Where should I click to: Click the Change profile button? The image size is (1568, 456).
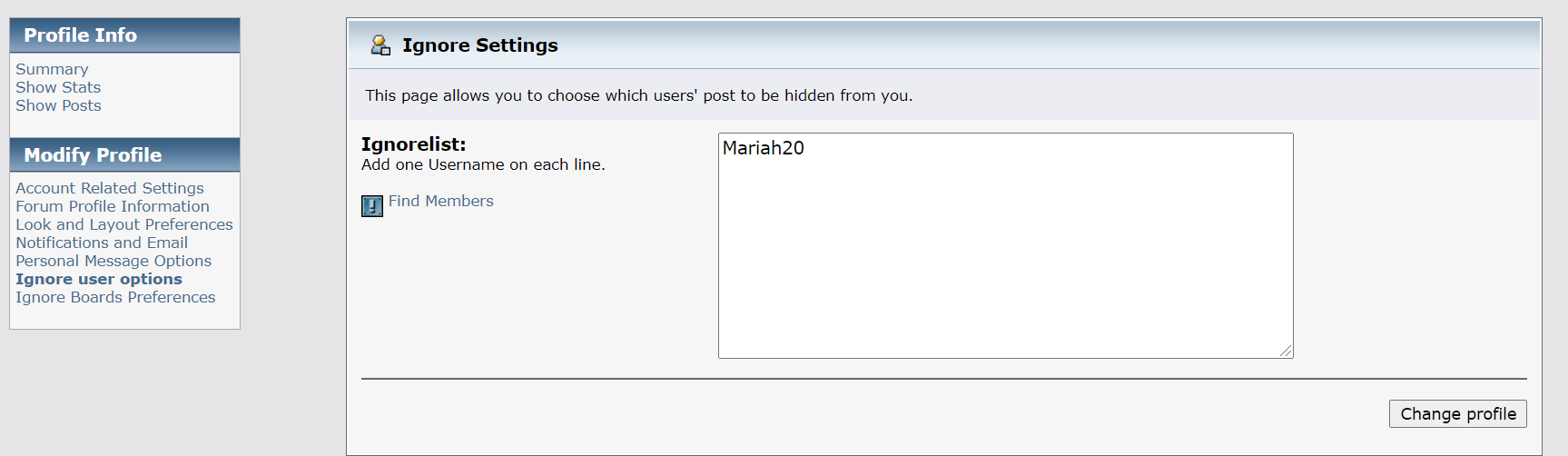coord(1458,413)
